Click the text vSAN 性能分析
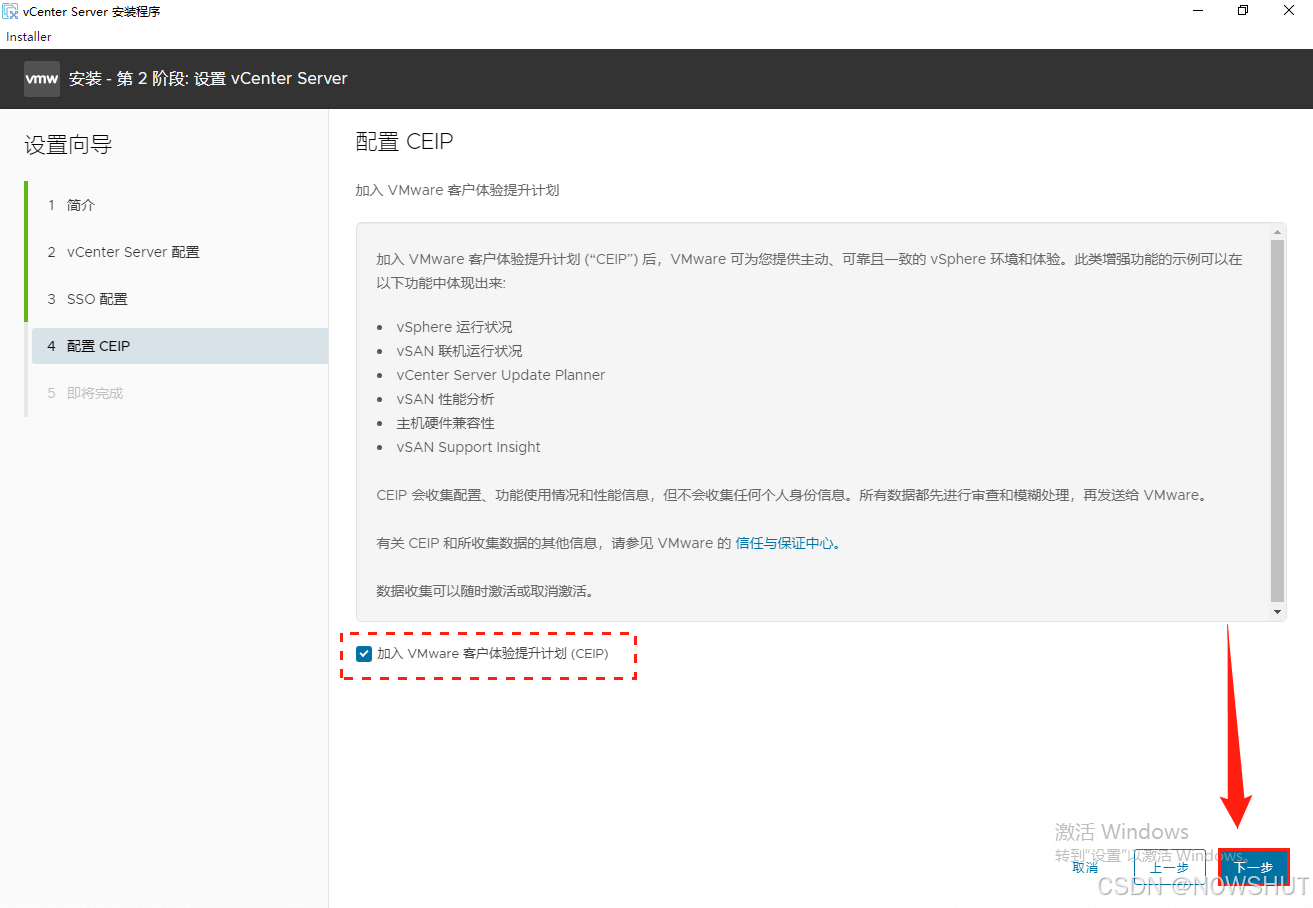1313x908 pixels. (x=445, y=399)
